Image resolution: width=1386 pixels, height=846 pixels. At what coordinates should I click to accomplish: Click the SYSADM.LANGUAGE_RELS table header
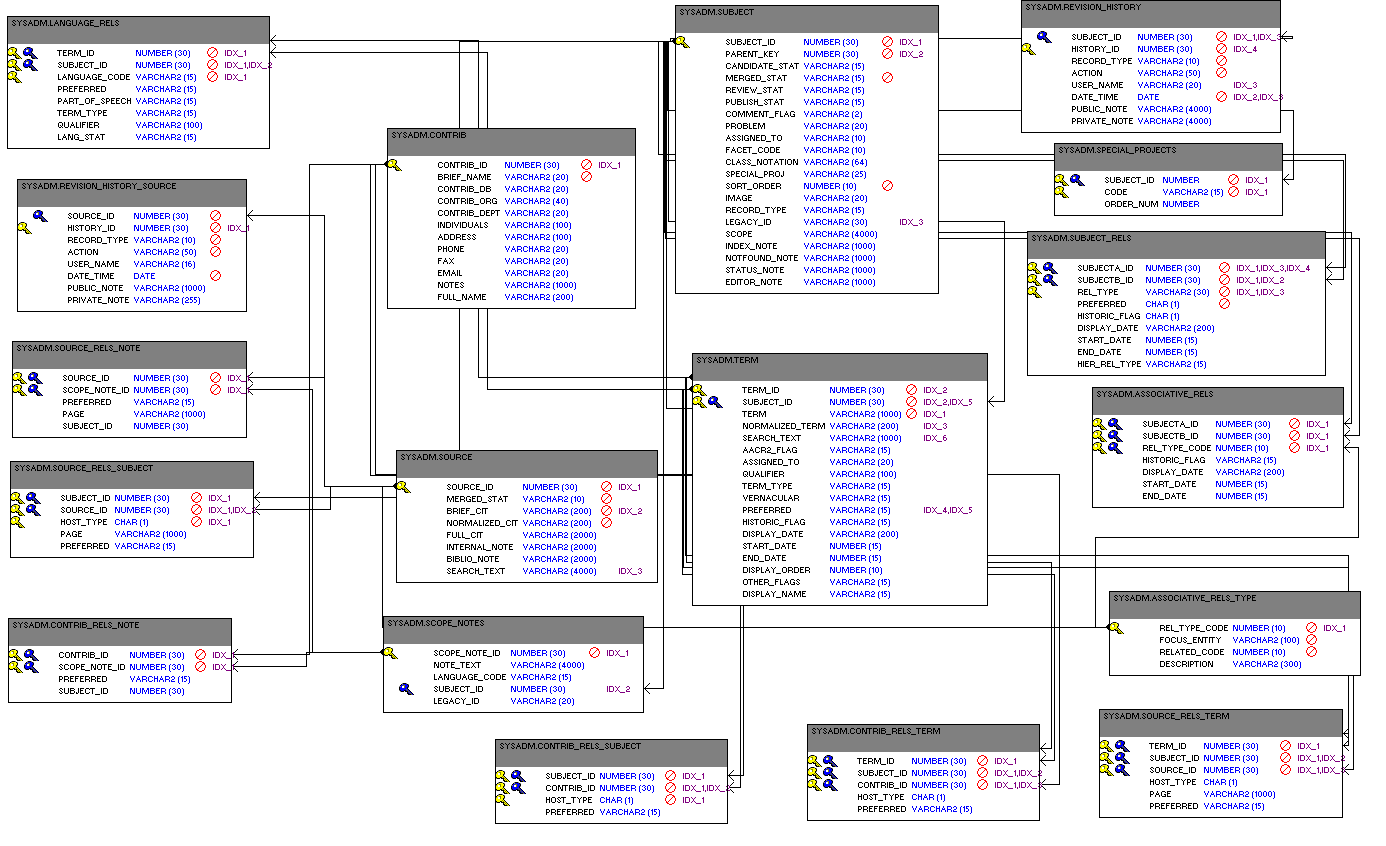[x=138, y=28]
